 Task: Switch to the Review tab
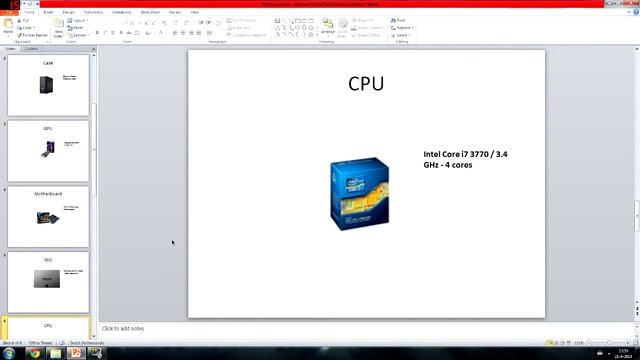click(175, 12)
